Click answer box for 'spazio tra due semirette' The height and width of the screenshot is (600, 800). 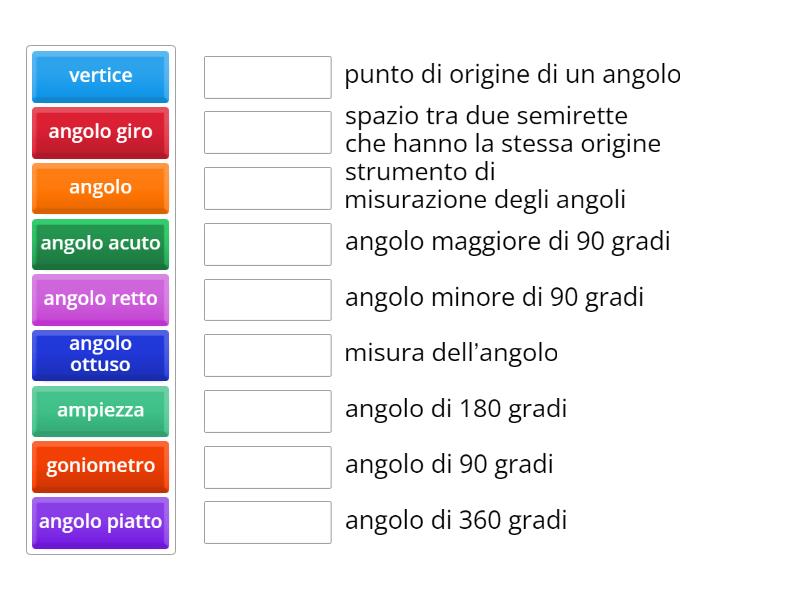click(267, 132)
